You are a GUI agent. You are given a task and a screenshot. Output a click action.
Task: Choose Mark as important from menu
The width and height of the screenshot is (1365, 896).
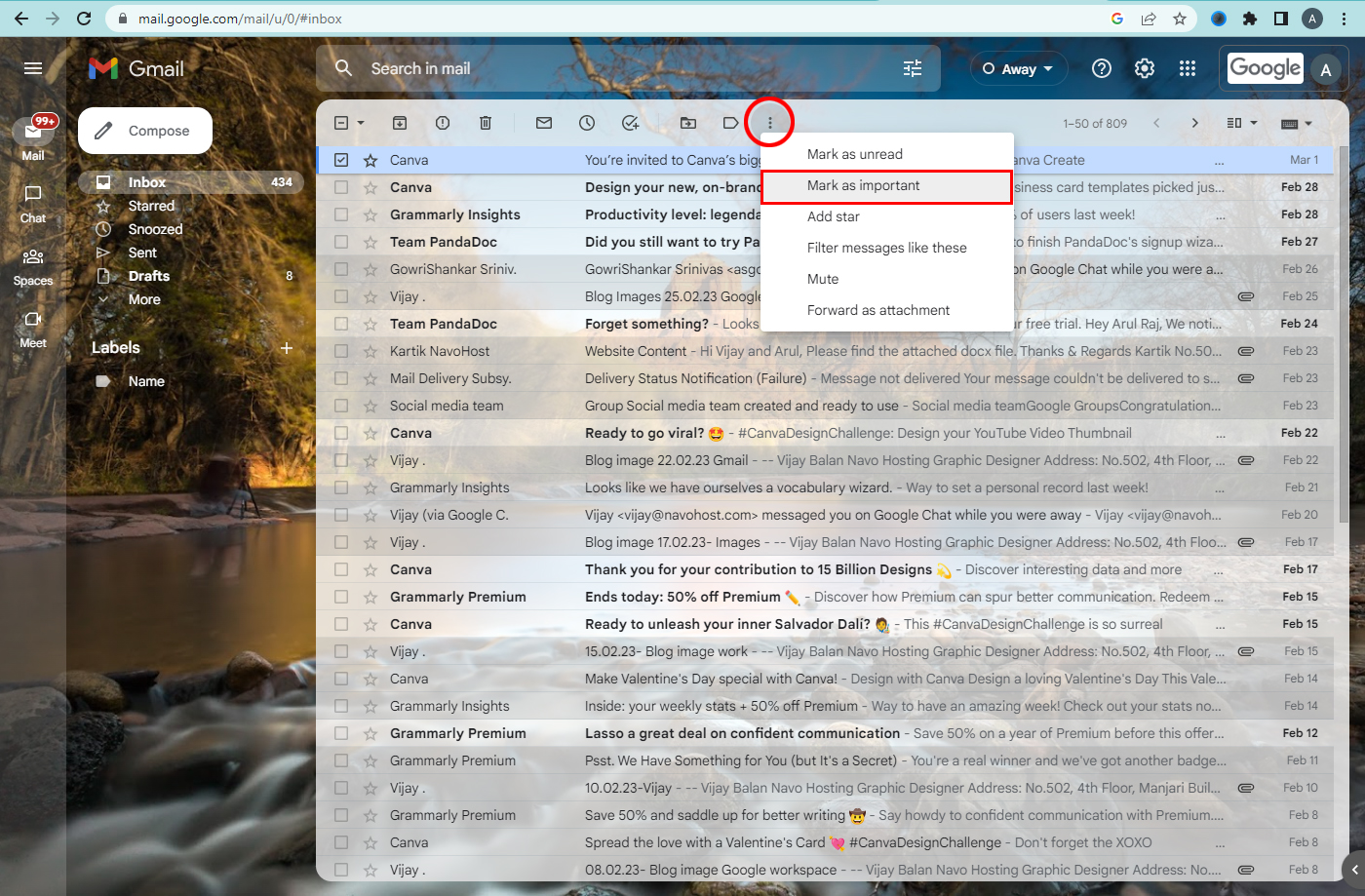point(863,185)
